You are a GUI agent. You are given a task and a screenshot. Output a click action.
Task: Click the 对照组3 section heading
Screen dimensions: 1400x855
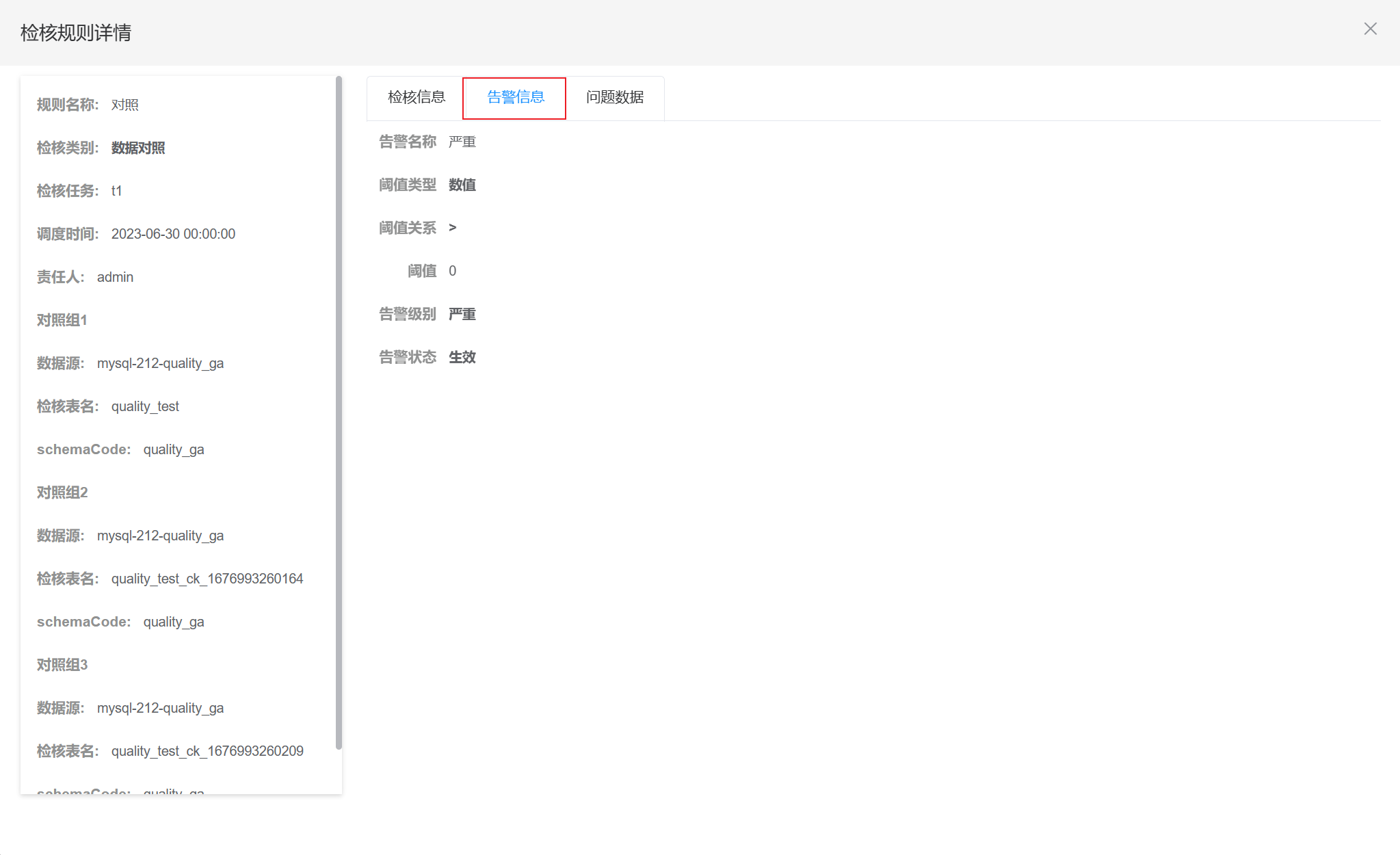pos(62,665)
